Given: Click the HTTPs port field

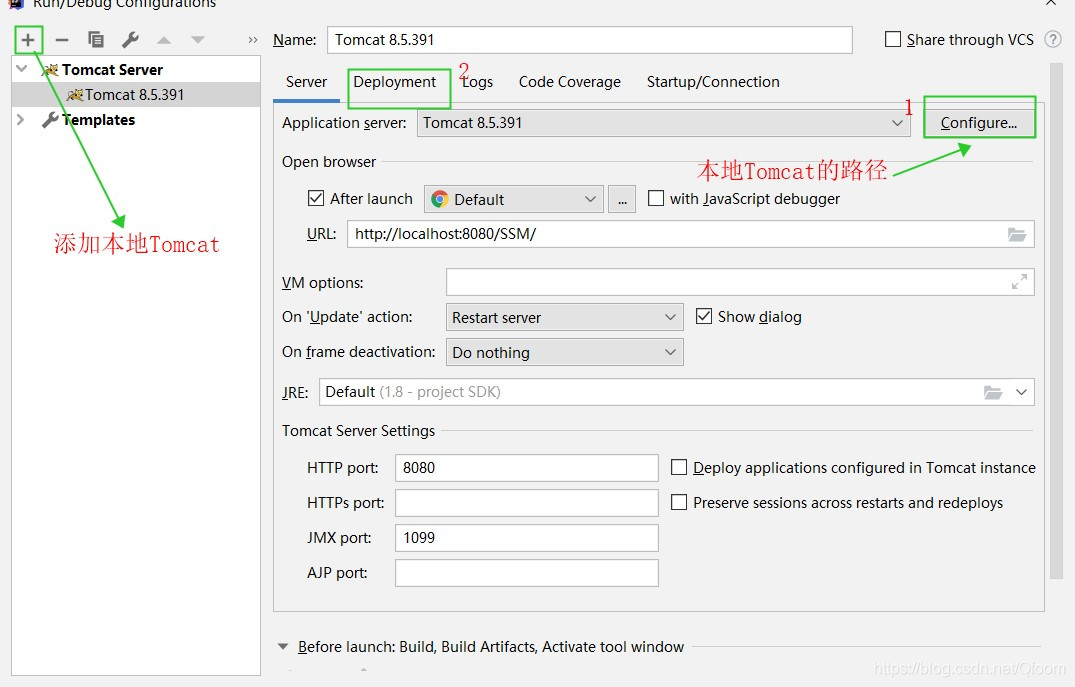Looking at the screenshot, I should (527, 503).
